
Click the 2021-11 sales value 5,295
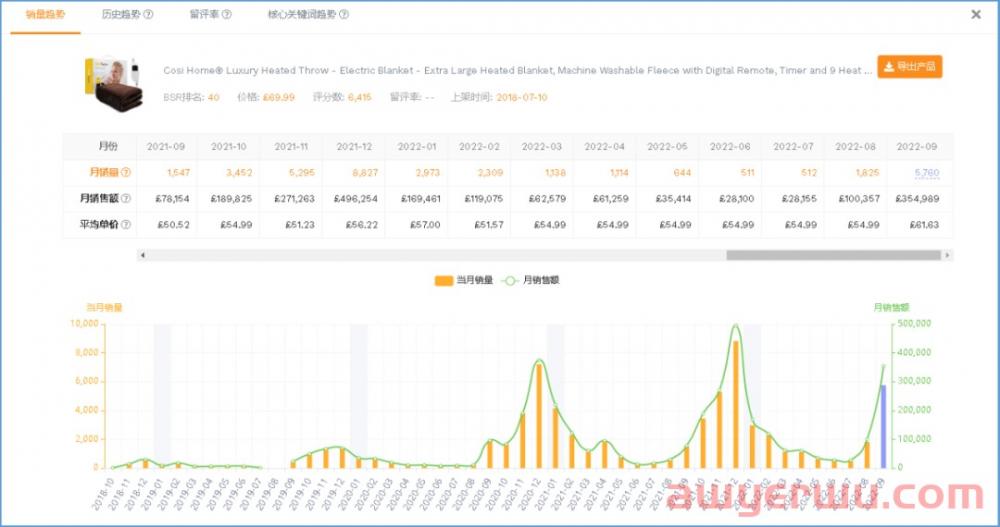[x=302, y=172]
